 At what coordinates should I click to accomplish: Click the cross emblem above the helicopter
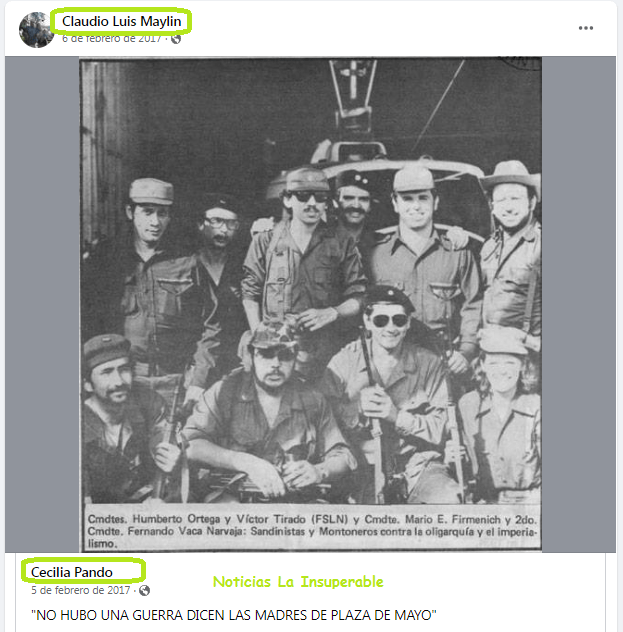[353, 79]
